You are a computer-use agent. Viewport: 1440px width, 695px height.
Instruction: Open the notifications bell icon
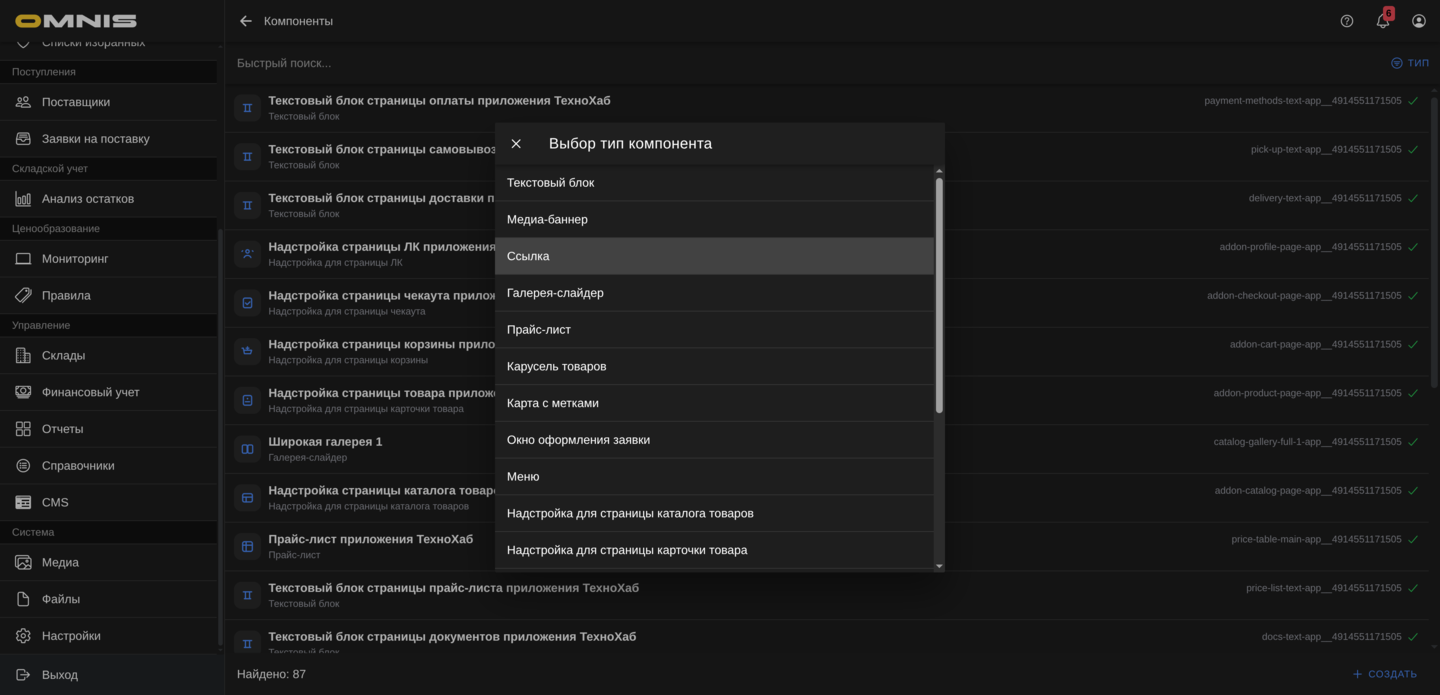click(x=1383, y=21)
